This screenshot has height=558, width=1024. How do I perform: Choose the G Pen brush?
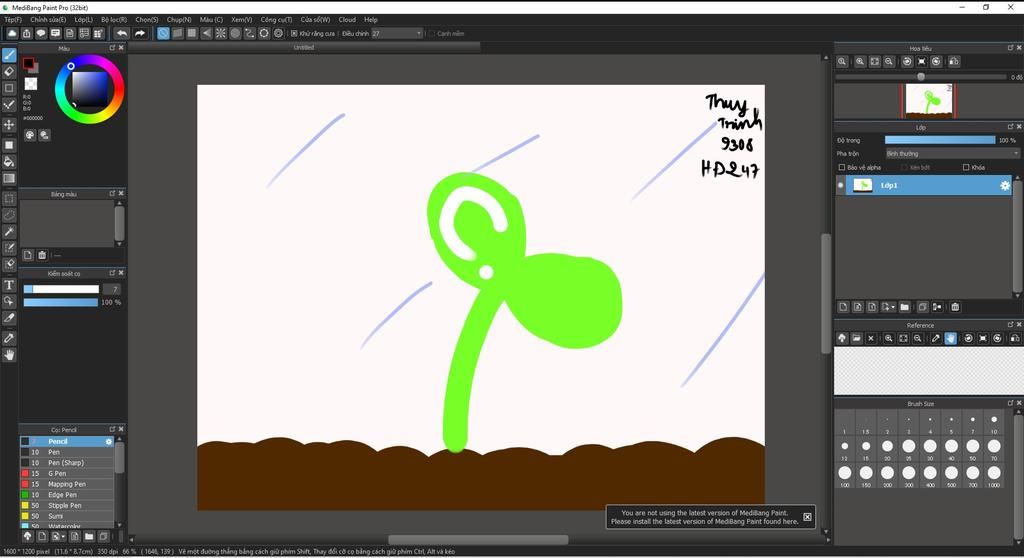(x=67, y=474)
